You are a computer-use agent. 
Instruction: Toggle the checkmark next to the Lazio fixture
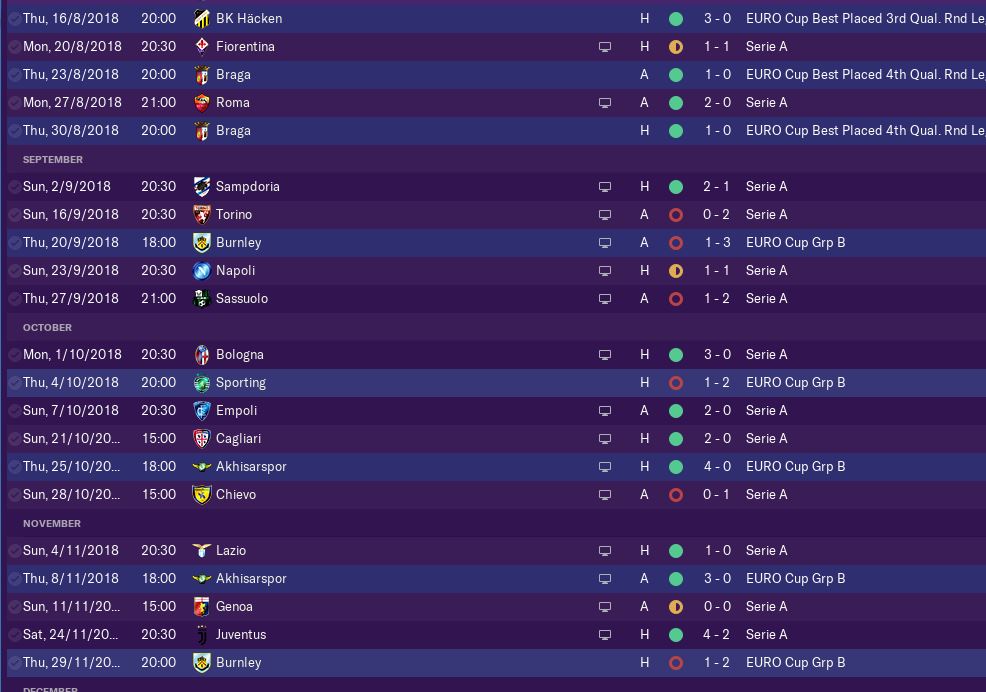click(x=14, y=550)
